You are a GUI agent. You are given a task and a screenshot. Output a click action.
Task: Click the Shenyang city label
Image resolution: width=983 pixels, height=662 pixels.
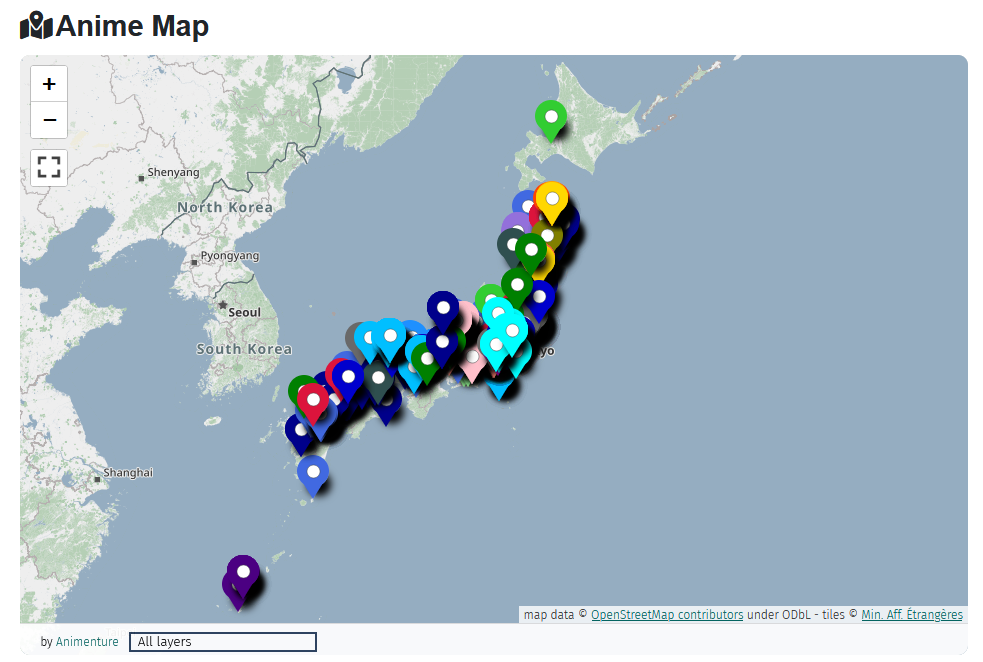(173, 172)
